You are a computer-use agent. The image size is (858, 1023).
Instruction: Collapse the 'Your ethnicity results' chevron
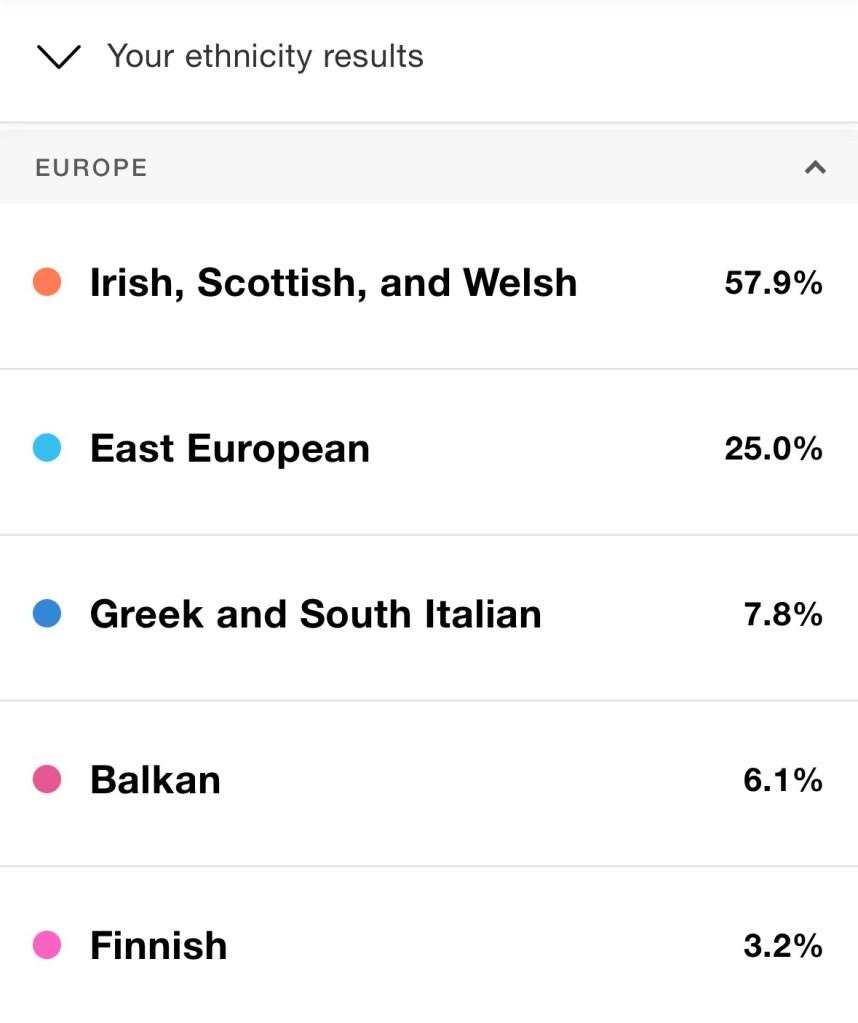pos(58,58)
